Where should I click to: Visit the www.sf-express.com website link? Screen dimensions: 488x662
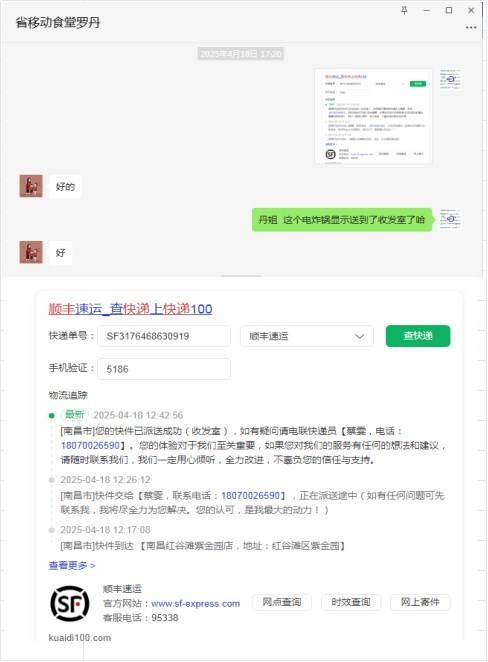tap(195, 604)
